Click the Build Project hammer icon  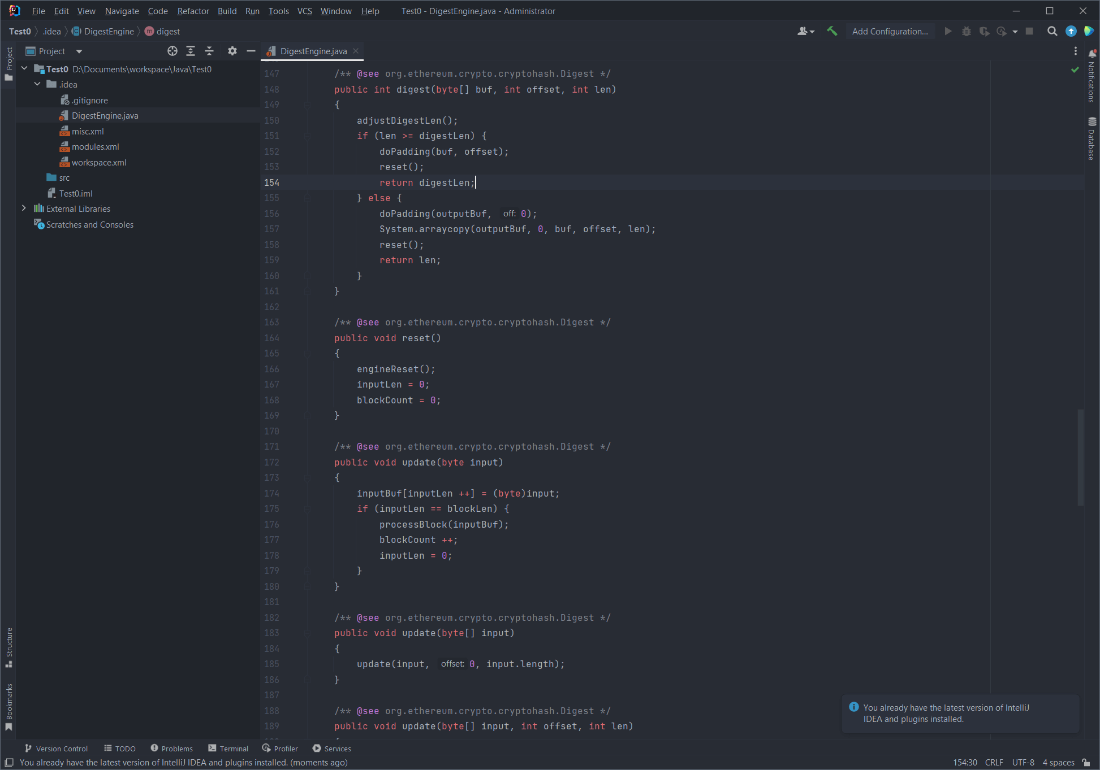coord(831,31)
